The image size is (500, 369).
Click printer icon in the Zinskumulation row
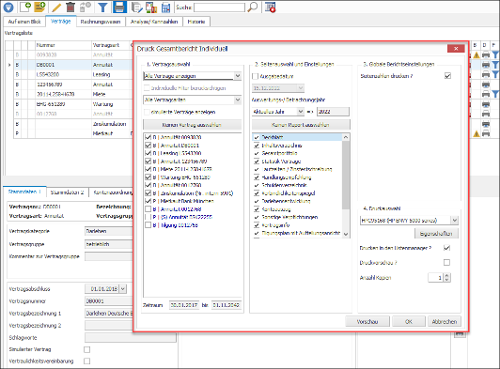pyautogui.click(x=486, y=124)
